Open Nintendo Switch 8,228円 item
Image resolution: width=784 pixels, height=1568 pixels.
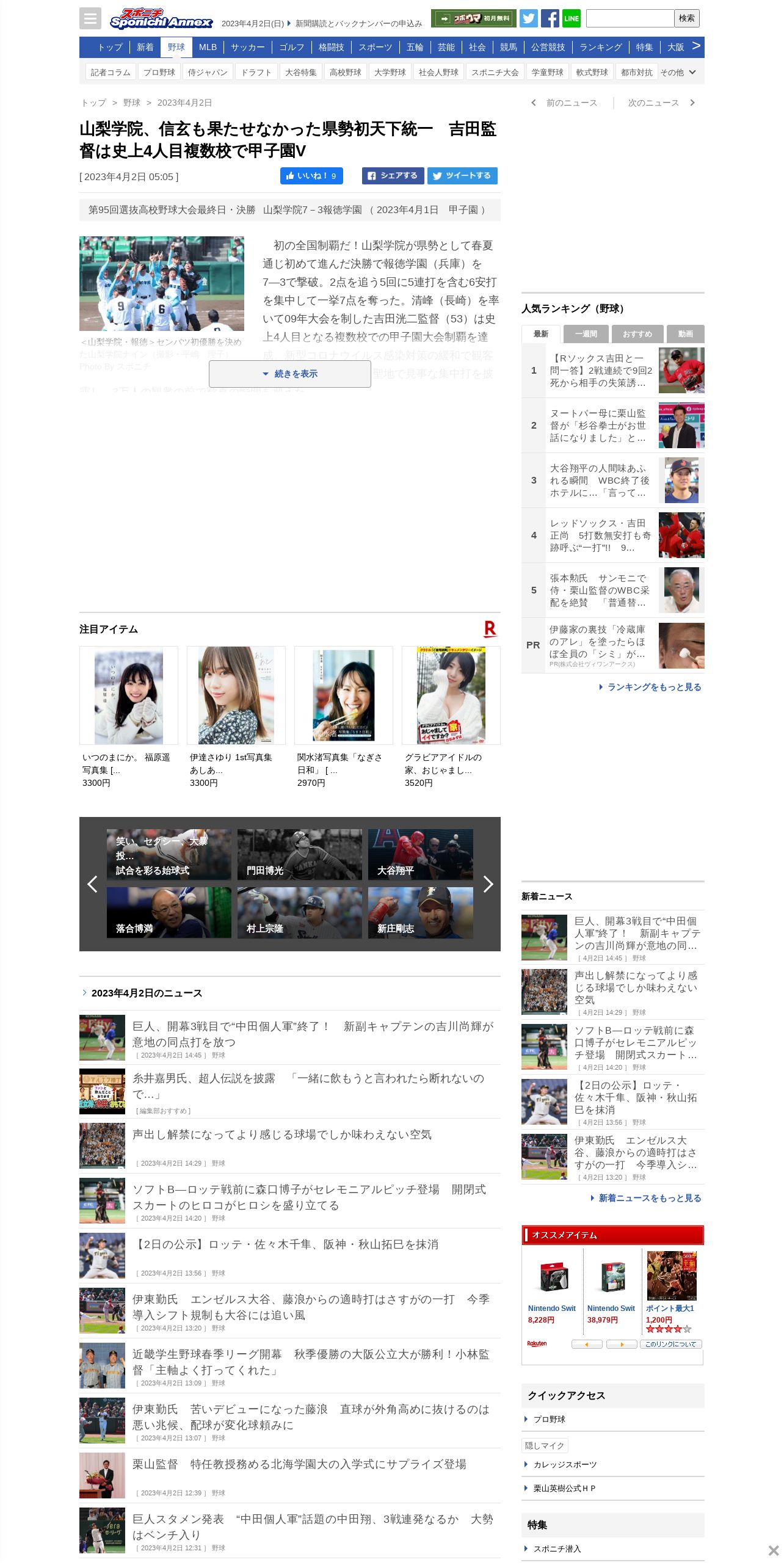point(553,1288)
